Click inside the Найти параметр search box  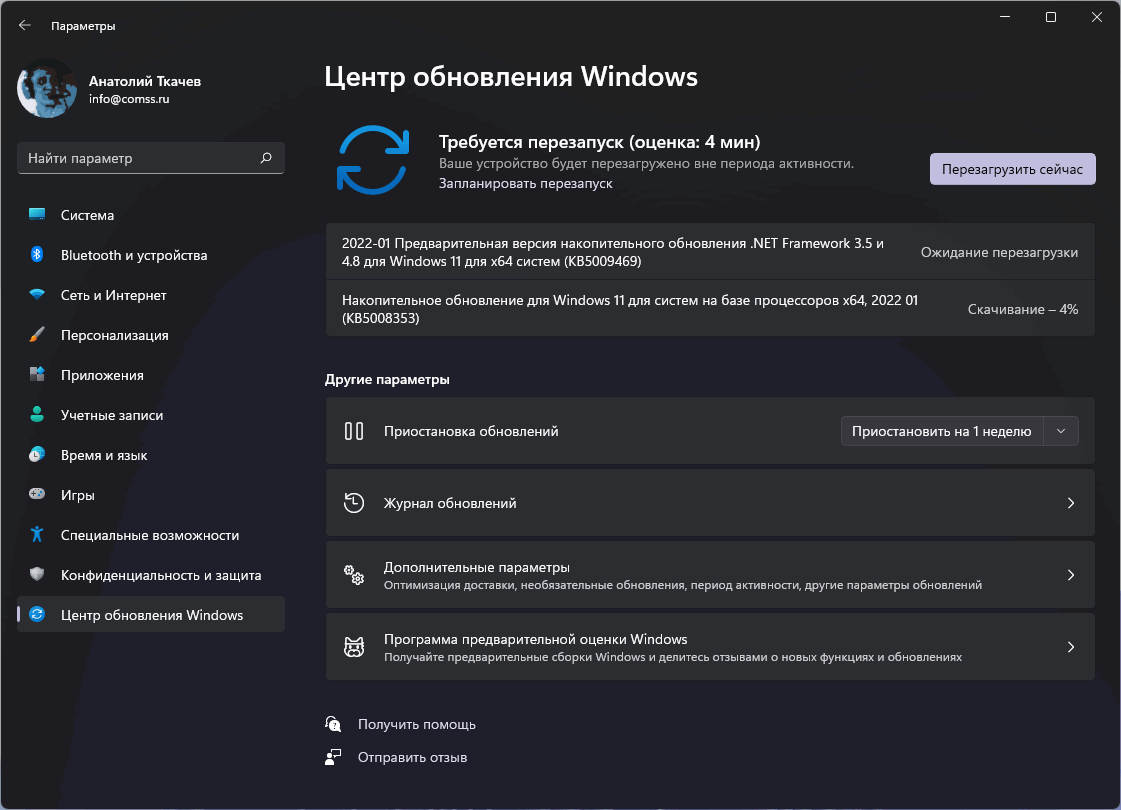click(x=150, y=157)
